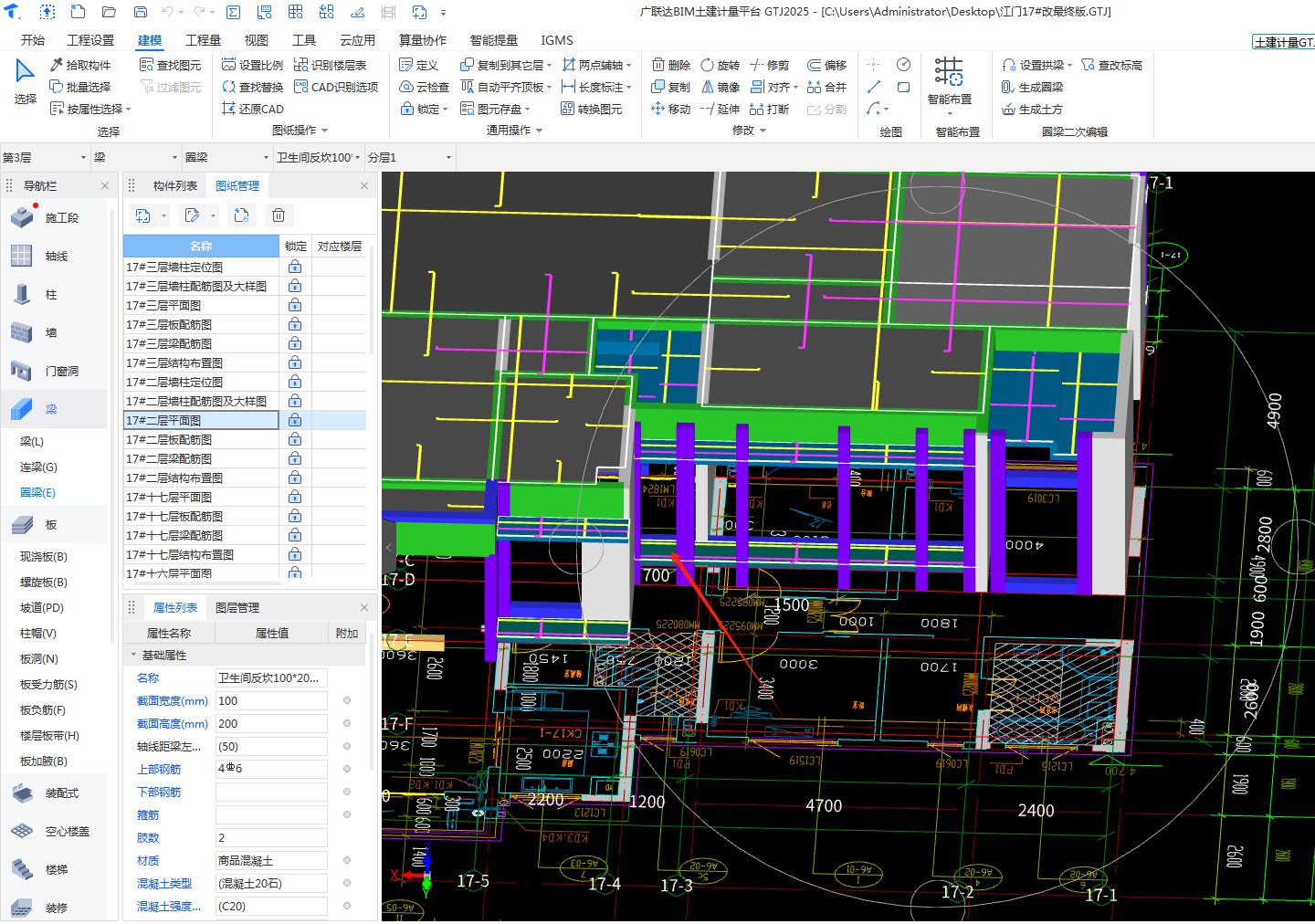Open the 第3层 floor dropdown
1315x924 pixels.
coord(45,157)
